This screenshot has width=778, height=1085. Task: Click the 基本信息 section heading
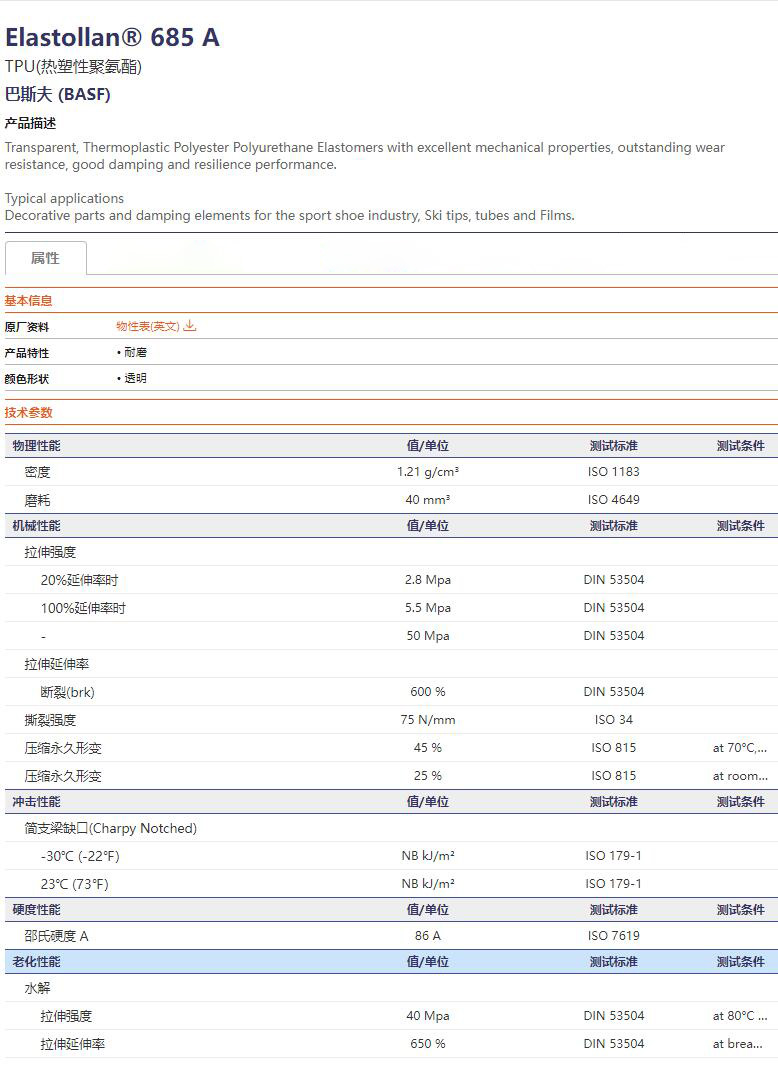coord(28,301)
